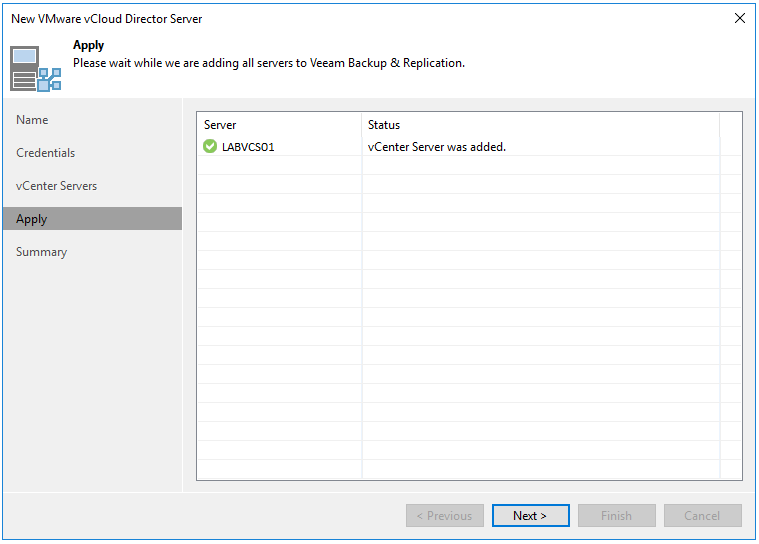Select the highlighted Apply step in sidebar
Viewport: 759px width, 544px height.
coord(32,219)
